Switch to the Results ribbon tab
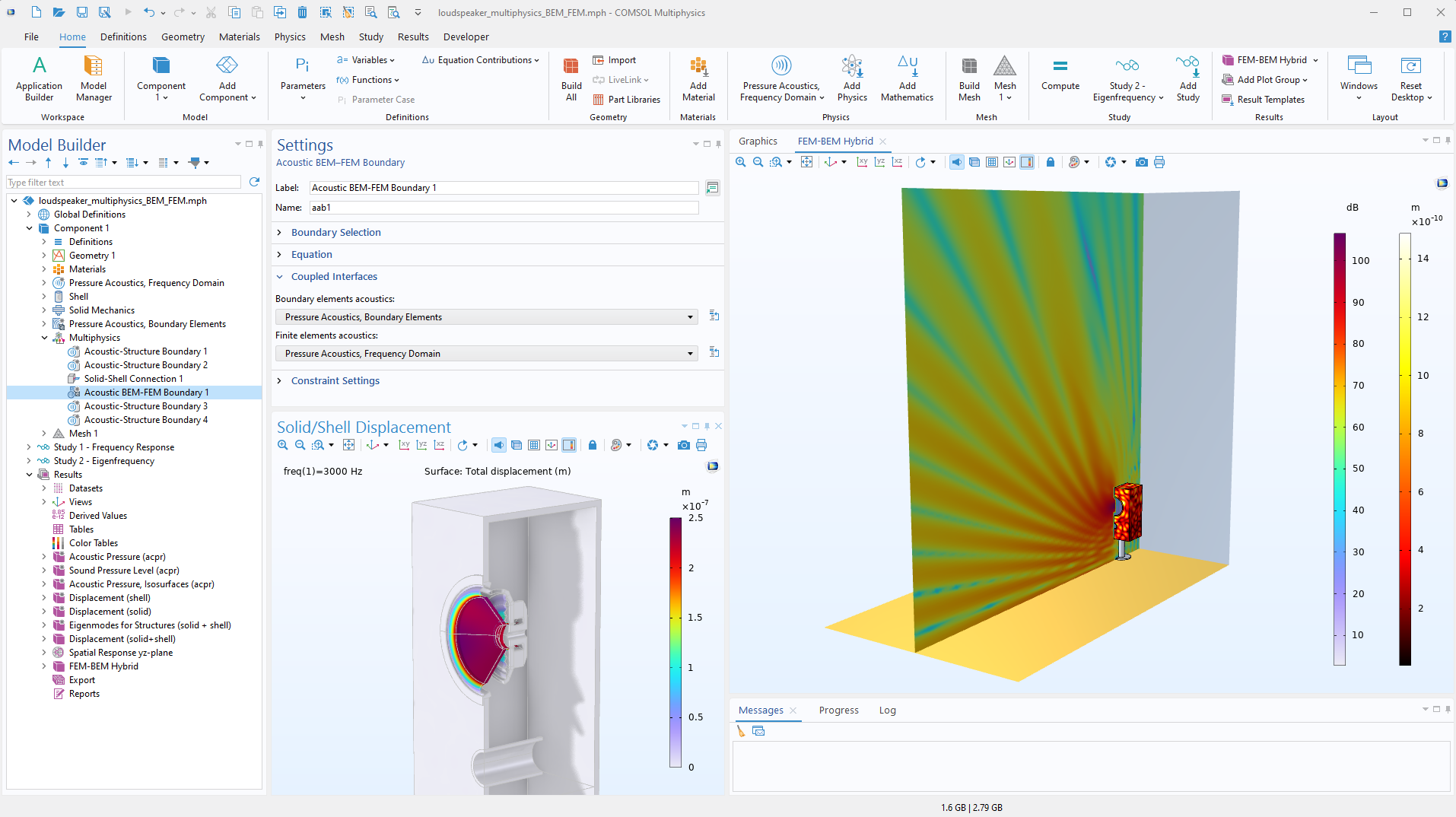This screenshot has width=1456, height=817. click(413, 37)
